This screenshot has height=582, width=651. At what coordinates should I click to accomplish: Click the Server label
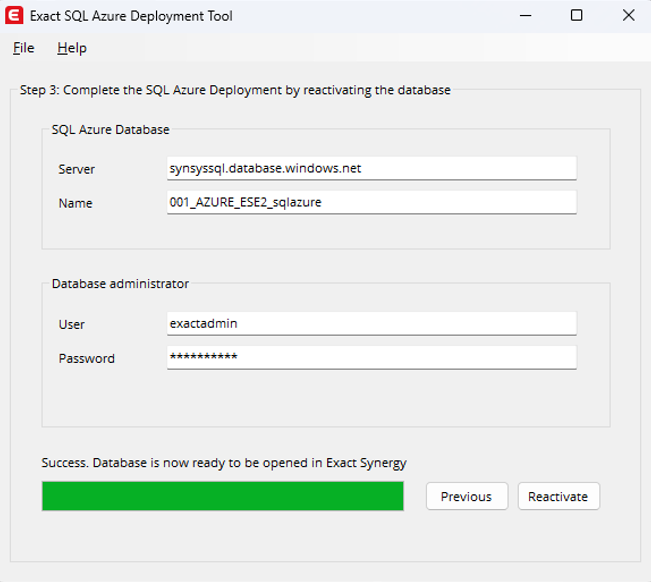point(77,169)
